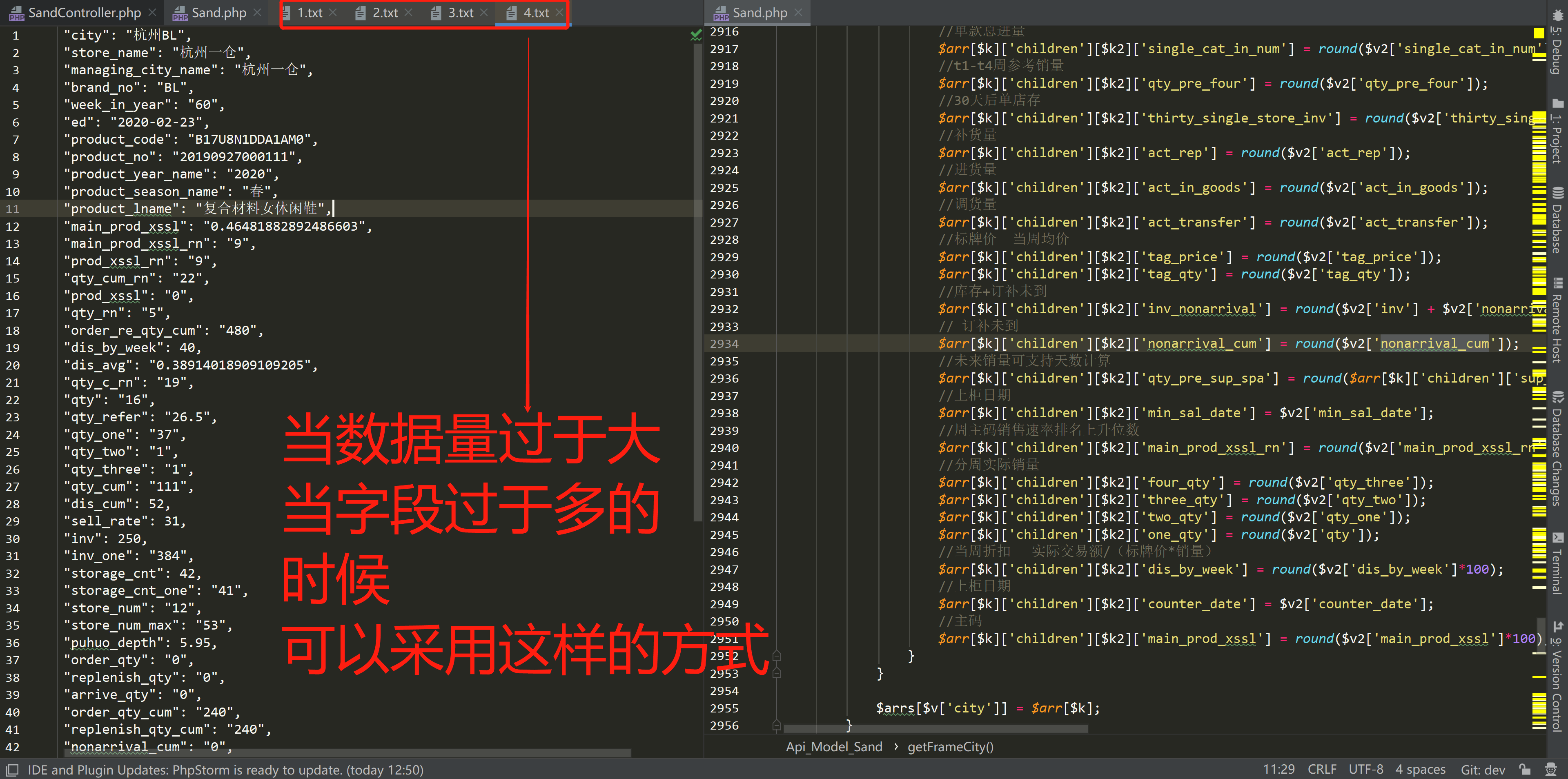This screenshot has height=779, width=1568.
Task: Open the Git: dev branch popup
Action: pos(1482,770)
